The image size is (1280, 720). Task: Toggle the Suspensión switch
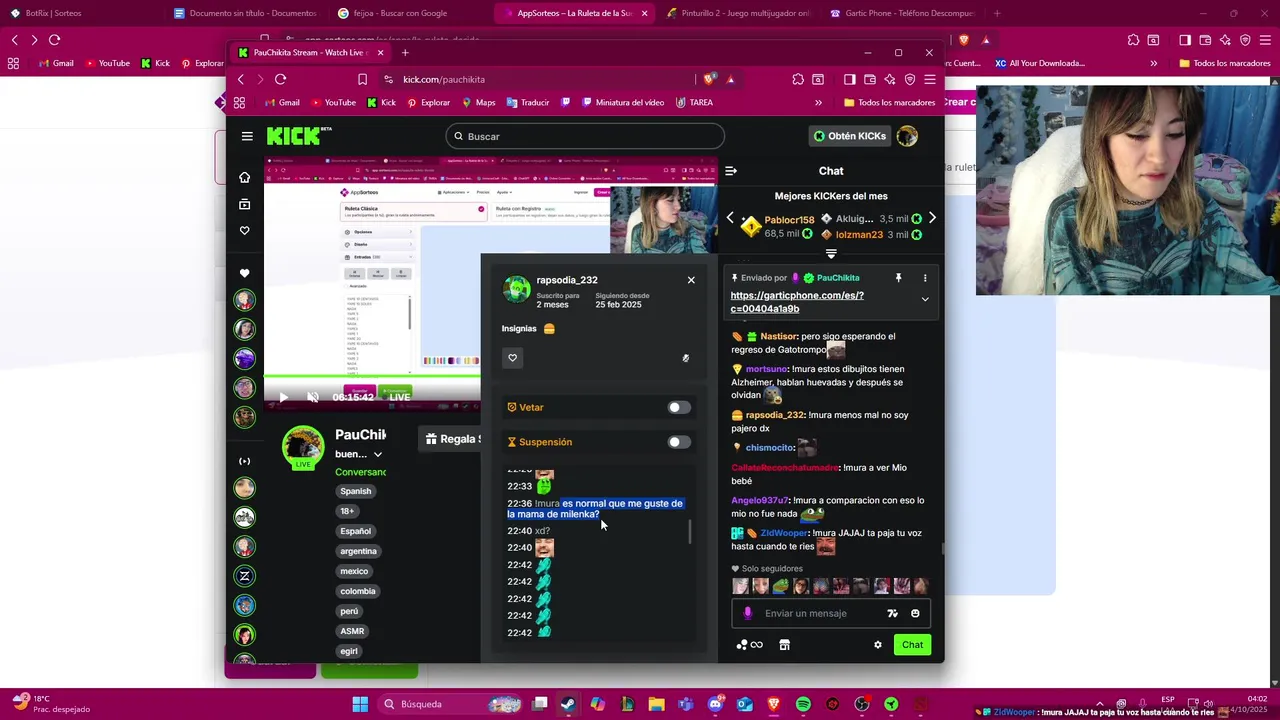coord(679,442)
